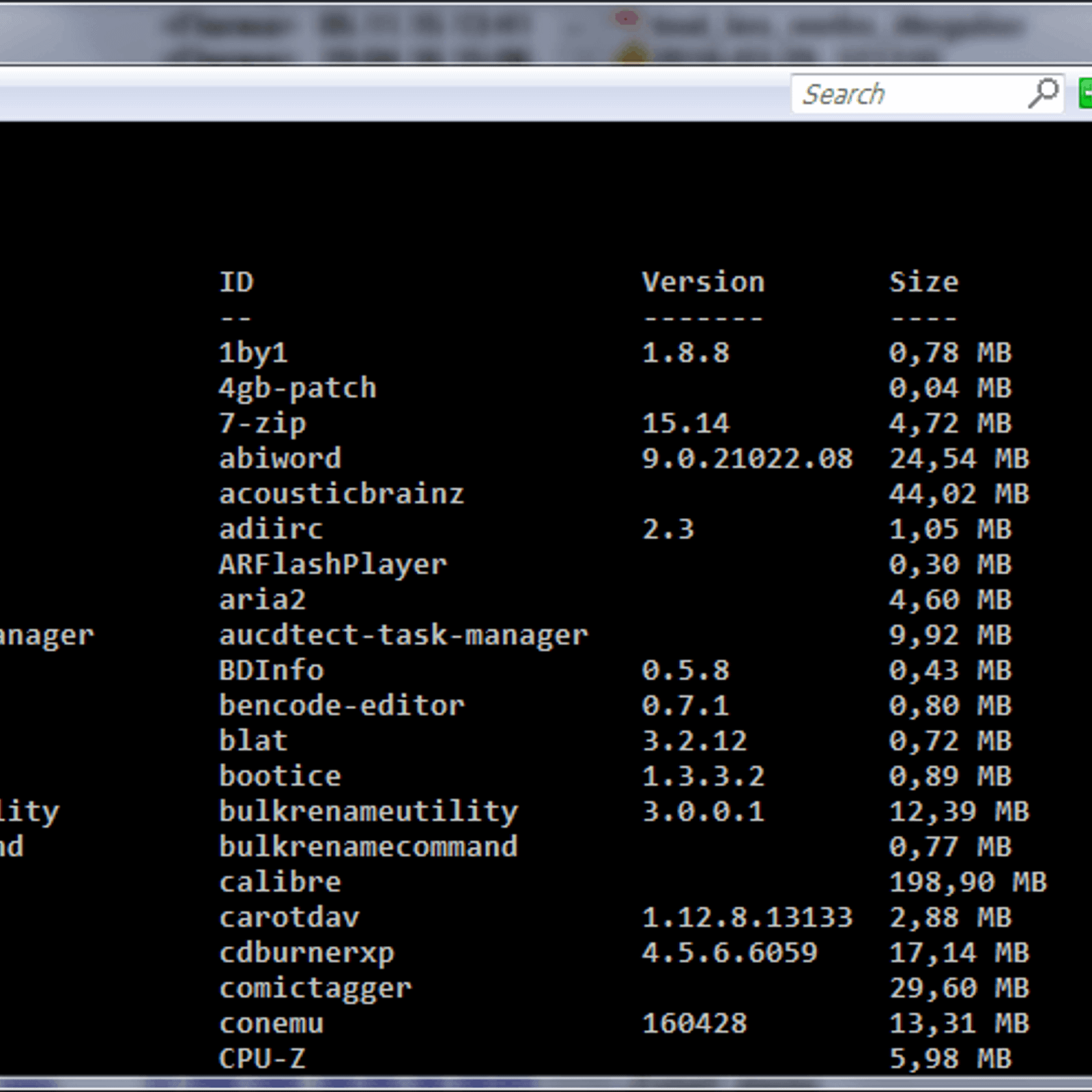
Task: Click size "9,92 MB" of aucdtect-task-manager
Action: [950, 635]
